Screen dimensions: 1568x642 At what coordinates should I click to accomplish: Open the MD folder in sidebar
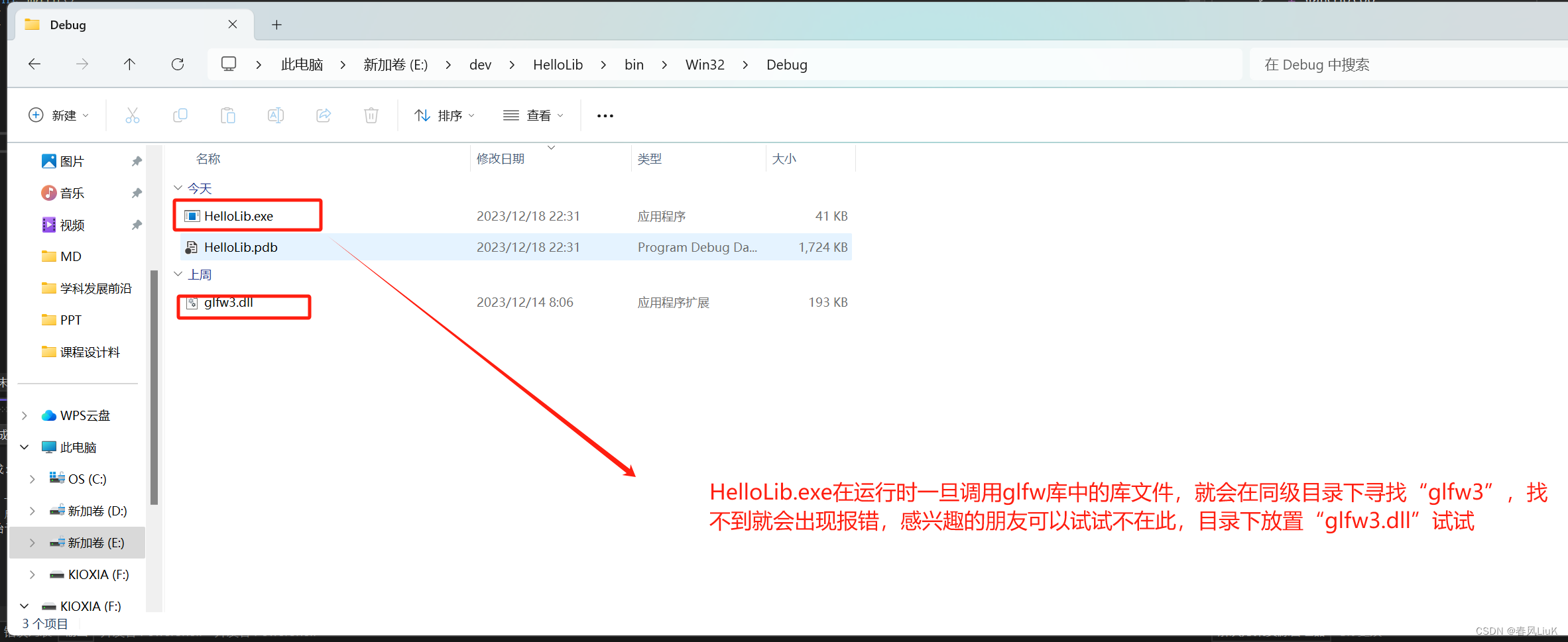(x=70, y=256)
